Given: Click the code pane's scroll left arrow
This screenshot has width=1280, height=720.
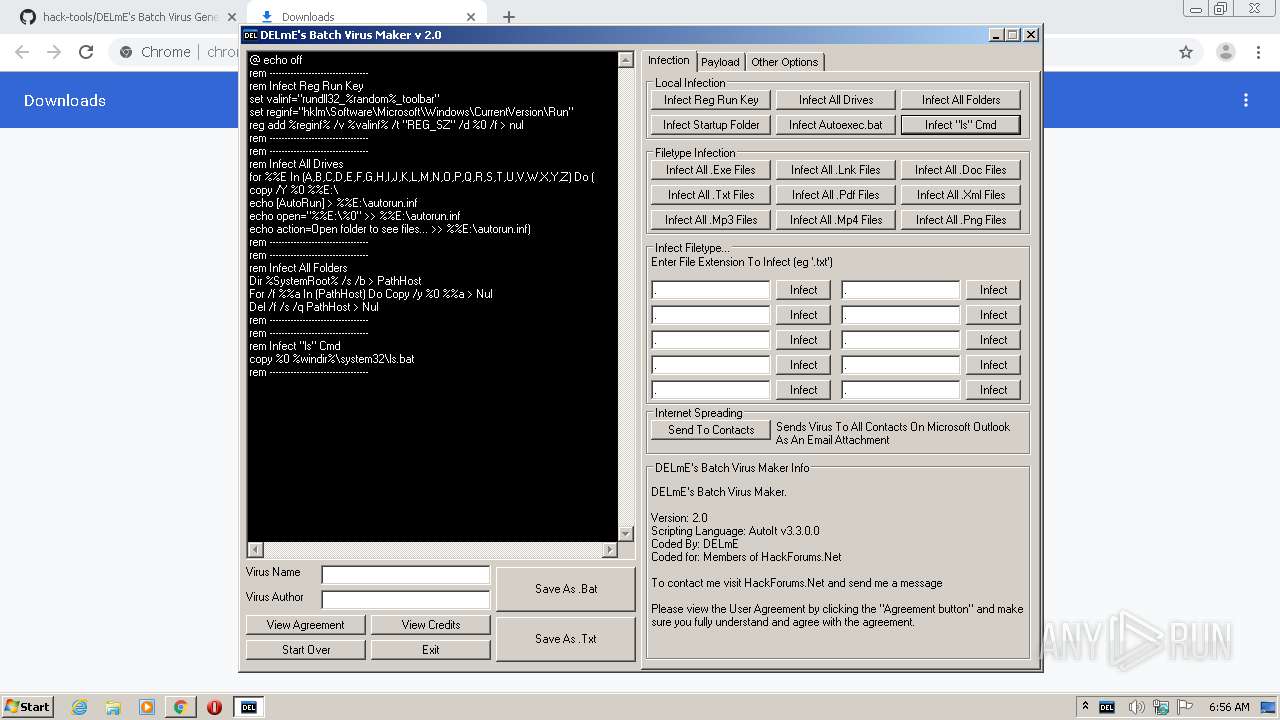Looking at the screenshot, I should click(255, 550).
